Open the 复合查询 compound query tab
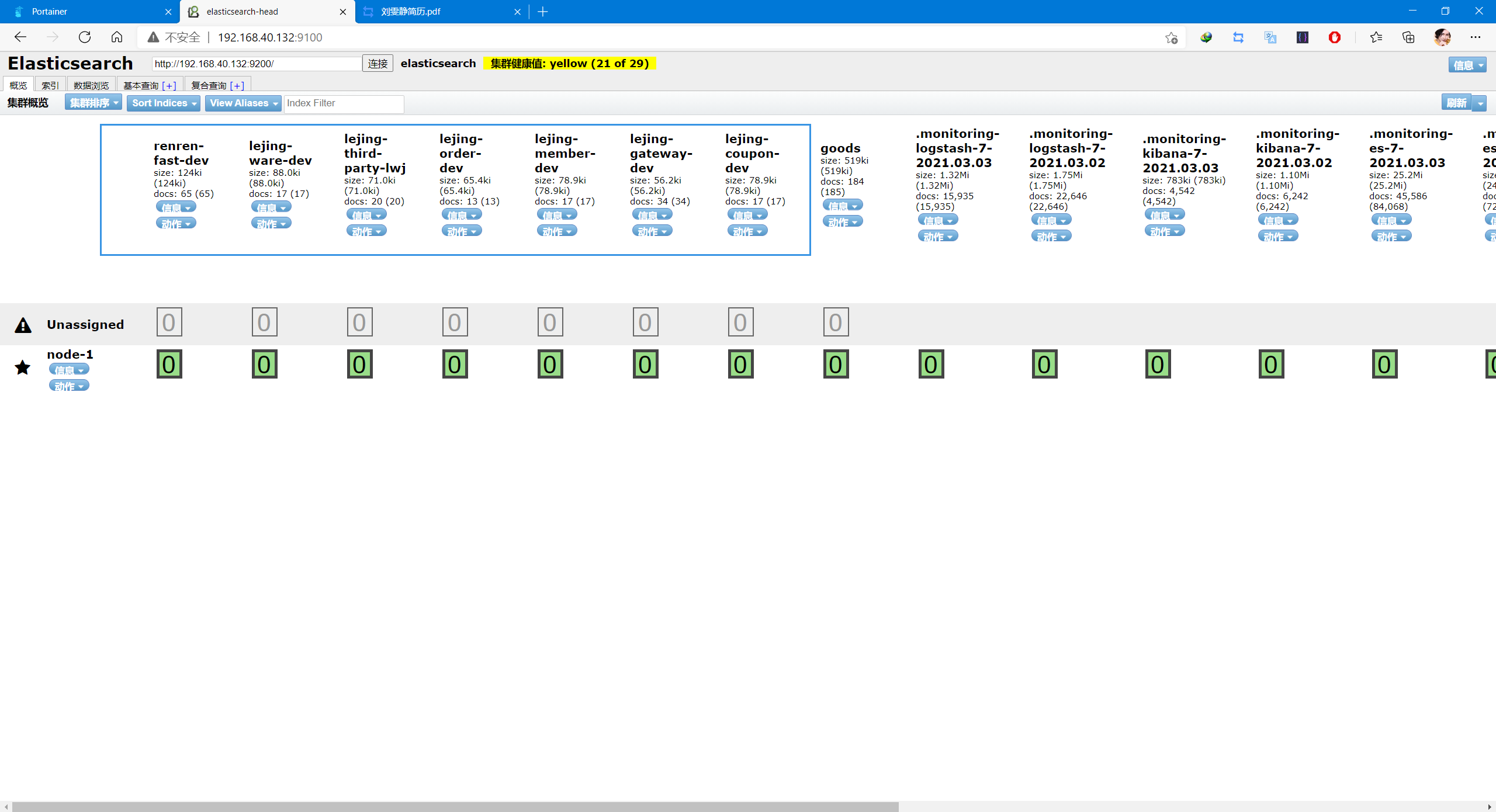The height and width of the screenshot is (812, 1496). point(217,85)
